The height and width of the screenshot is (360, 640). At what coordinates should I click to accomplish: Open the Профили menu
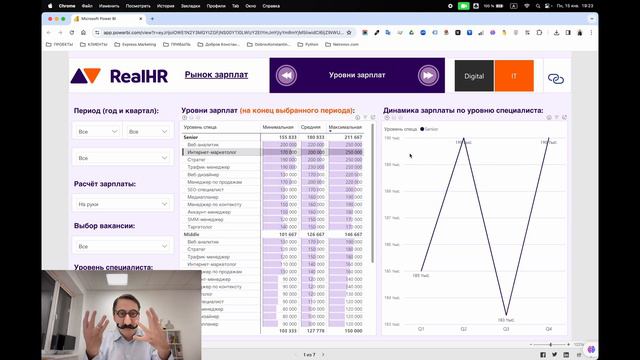coord(216,6)
